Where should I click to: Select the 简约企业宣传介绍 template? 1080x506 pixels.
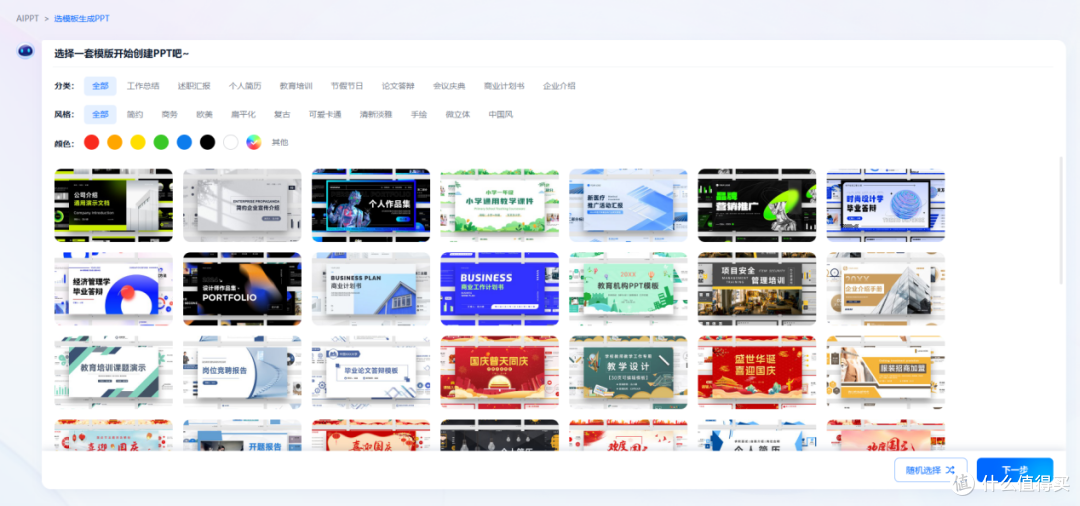[x=242, y=205]
